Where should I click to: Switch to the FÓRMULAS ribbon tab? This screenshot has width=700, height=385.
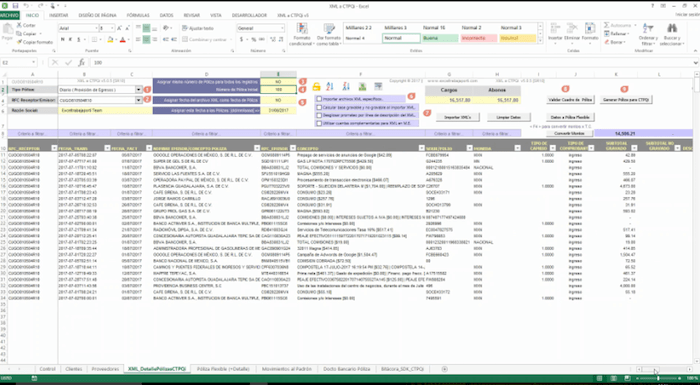tap(138, 15)
